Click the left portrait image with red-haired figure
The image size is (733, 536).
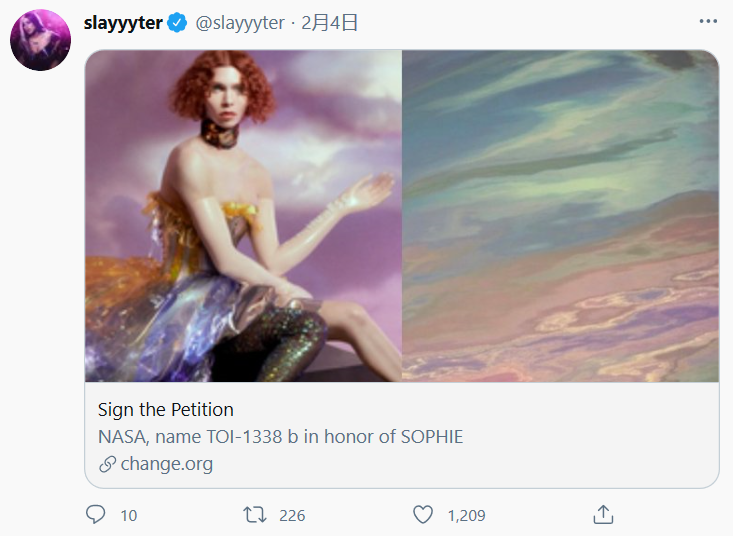coord(243,216)
